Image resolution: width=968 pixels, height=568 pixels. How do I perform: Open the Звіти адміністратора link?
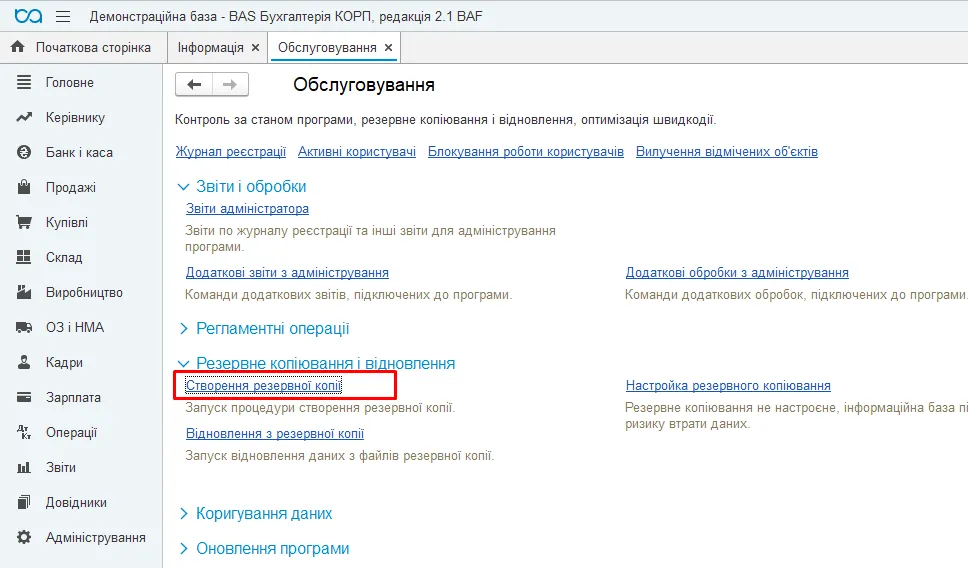pos(248,209)
